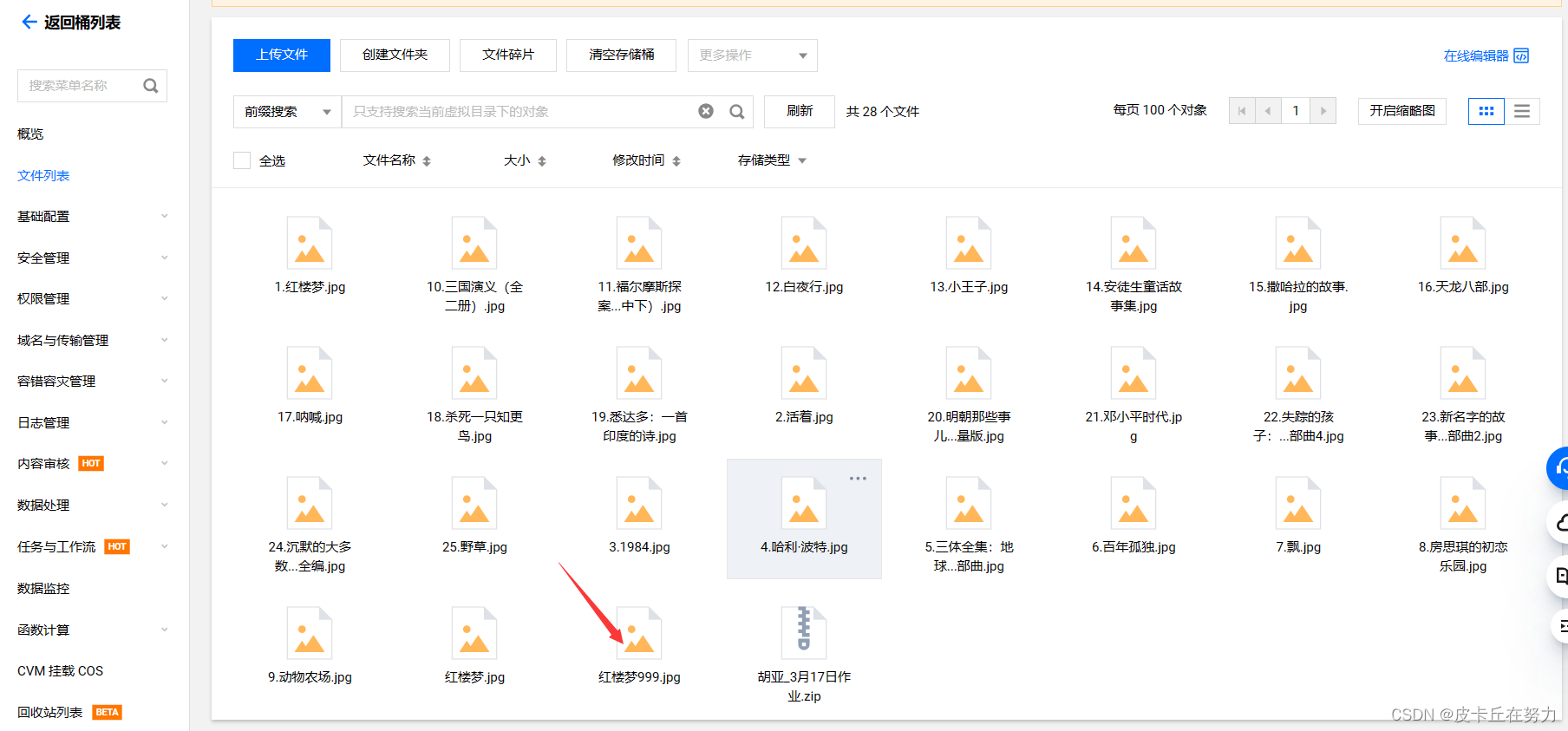Image resolution: width=1568 pixels, height=731 pixels.
Task: Select the 7.飘.jpg file icon
Action: pos(1298,503)
